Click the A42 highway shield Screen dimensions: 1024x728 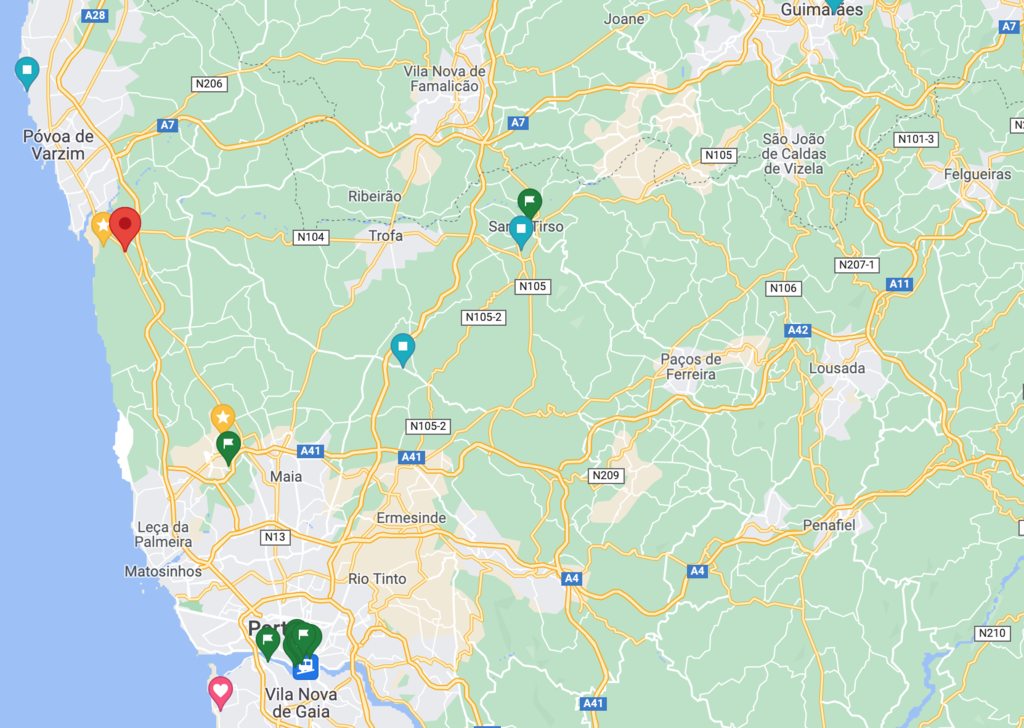(798, 330)
